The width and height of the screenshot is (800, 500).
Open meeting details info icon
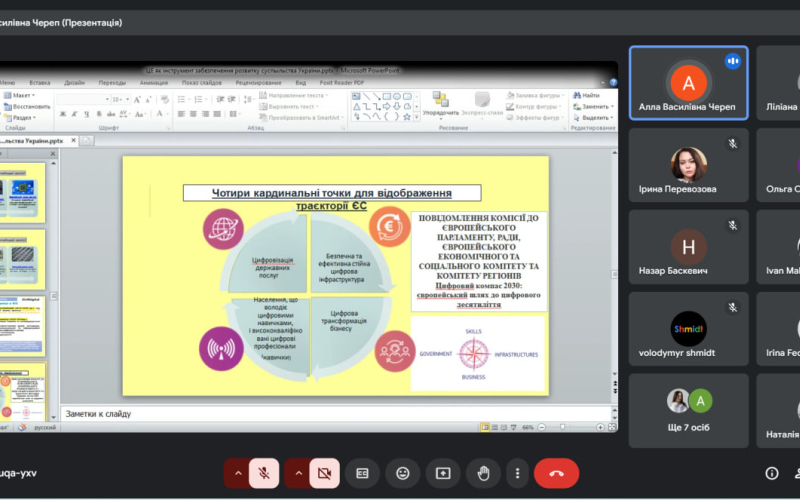point(771,473)
